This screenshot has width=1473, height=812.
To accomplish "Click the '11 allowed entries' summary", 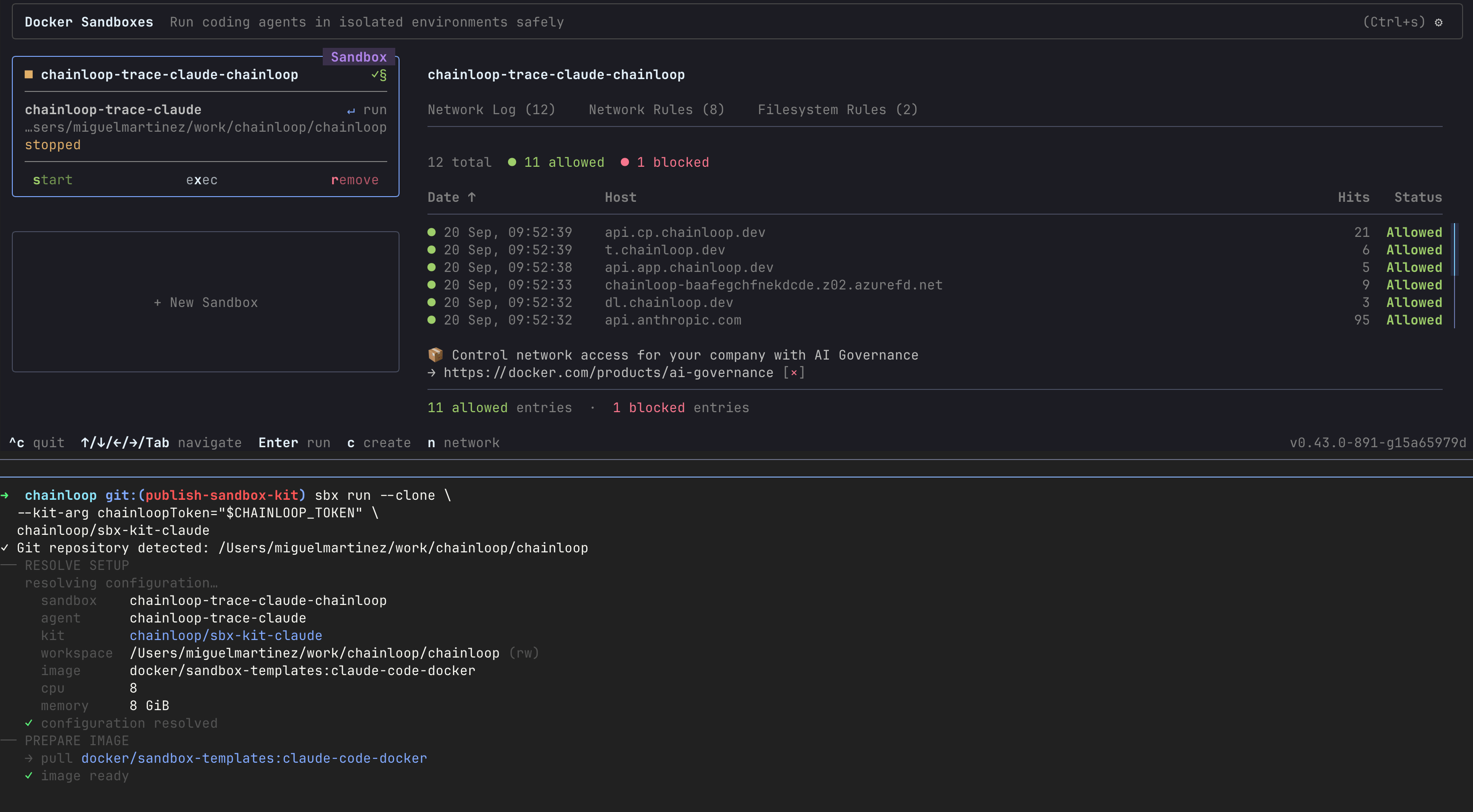I will click(x=500, y=408).
